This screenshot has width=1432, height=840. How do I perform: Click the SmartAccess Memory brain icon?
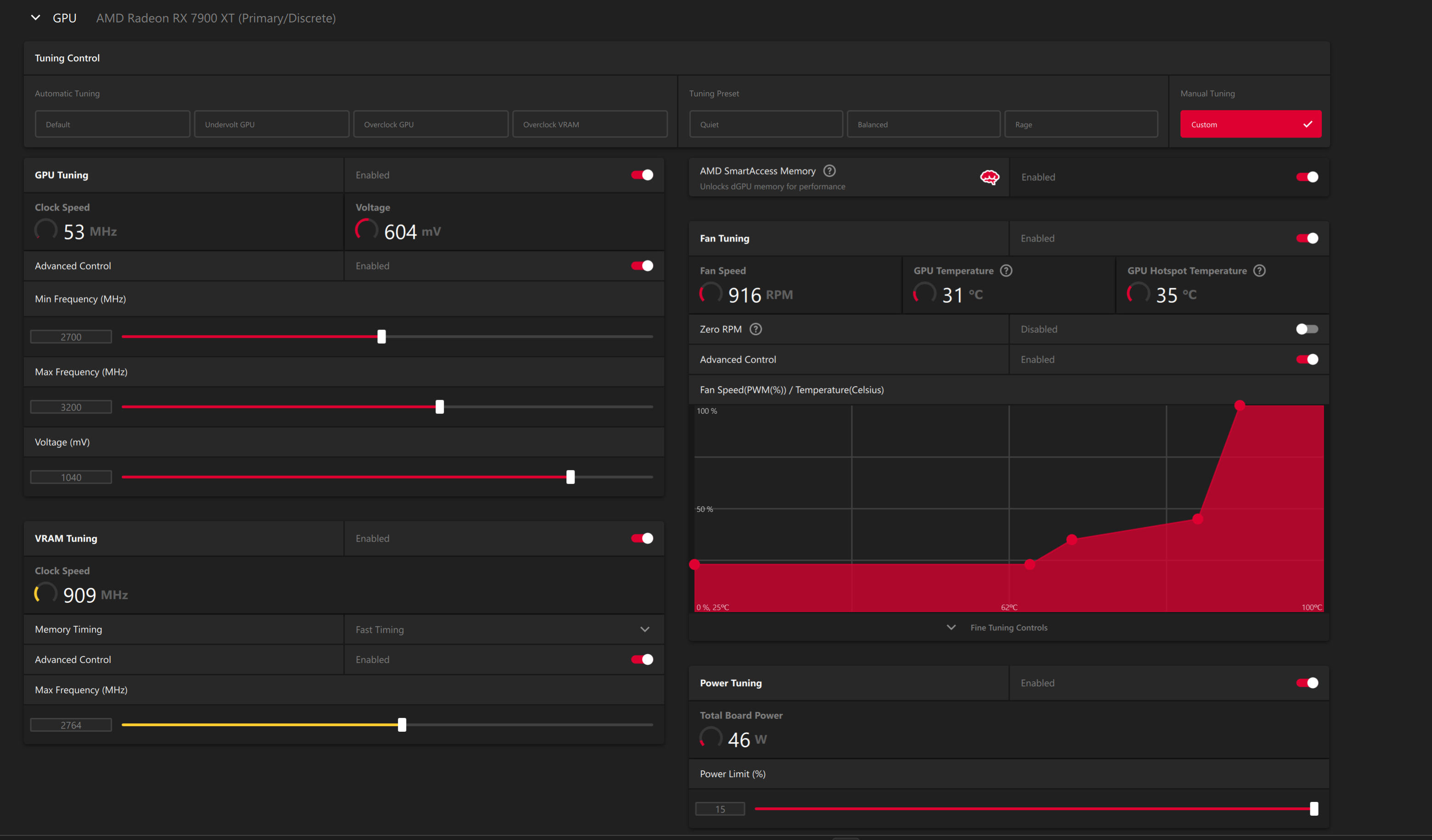990,178
